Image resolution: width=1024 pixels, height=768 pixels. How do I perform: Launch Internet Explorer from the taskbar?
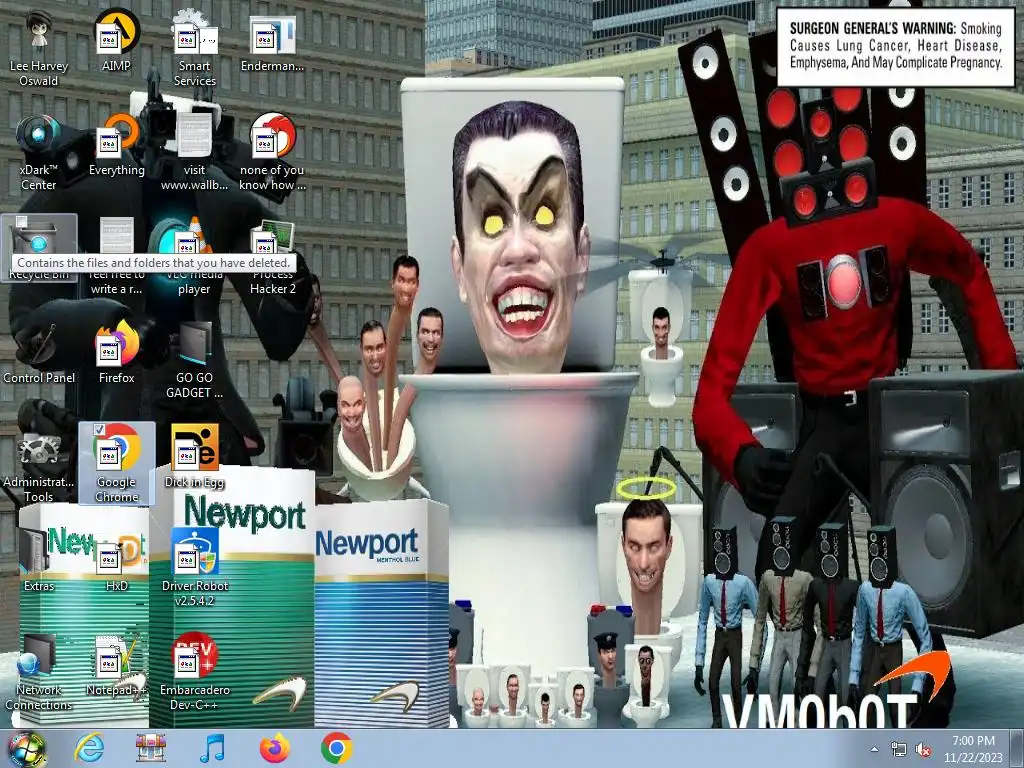[x=89, y=748]
